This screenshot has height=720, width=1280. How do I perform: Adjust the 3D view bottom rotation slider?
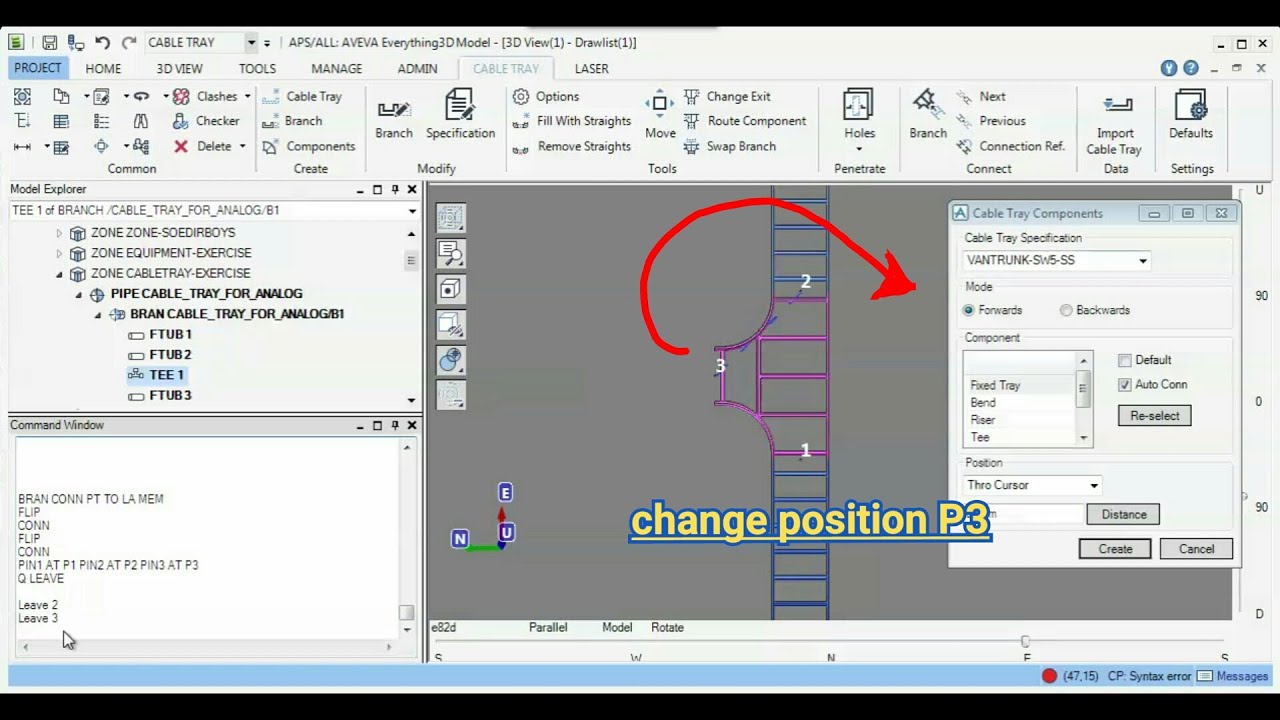click(x=1025, y=641)
